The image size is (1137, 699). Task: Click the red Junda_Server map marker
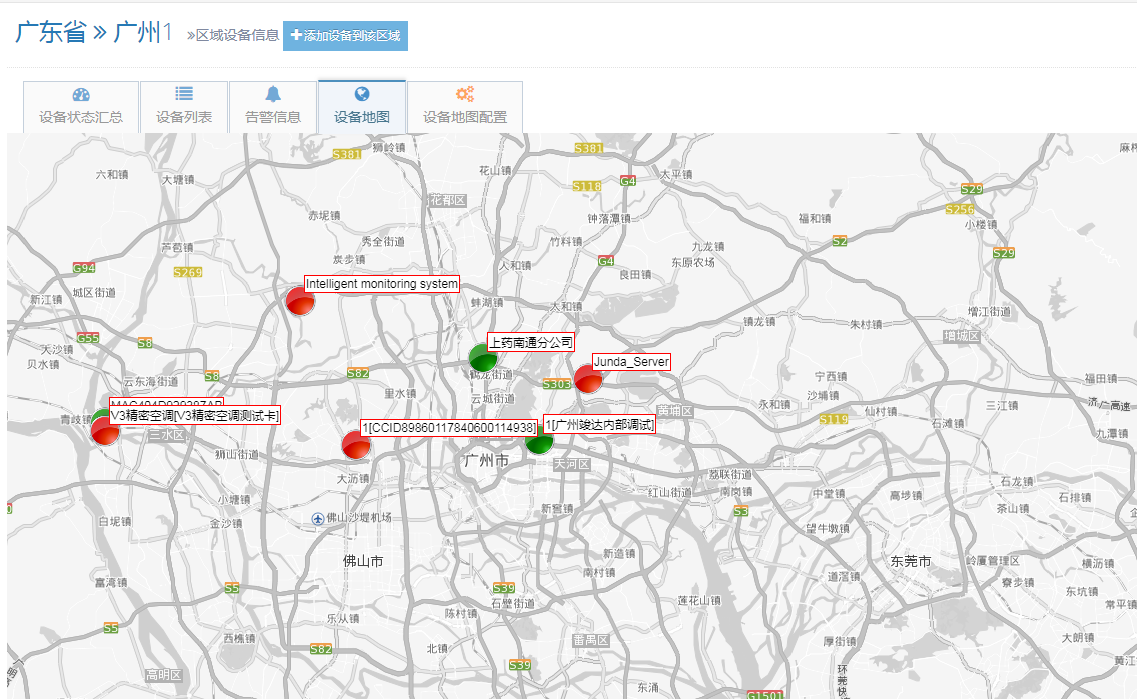[588, 378]
